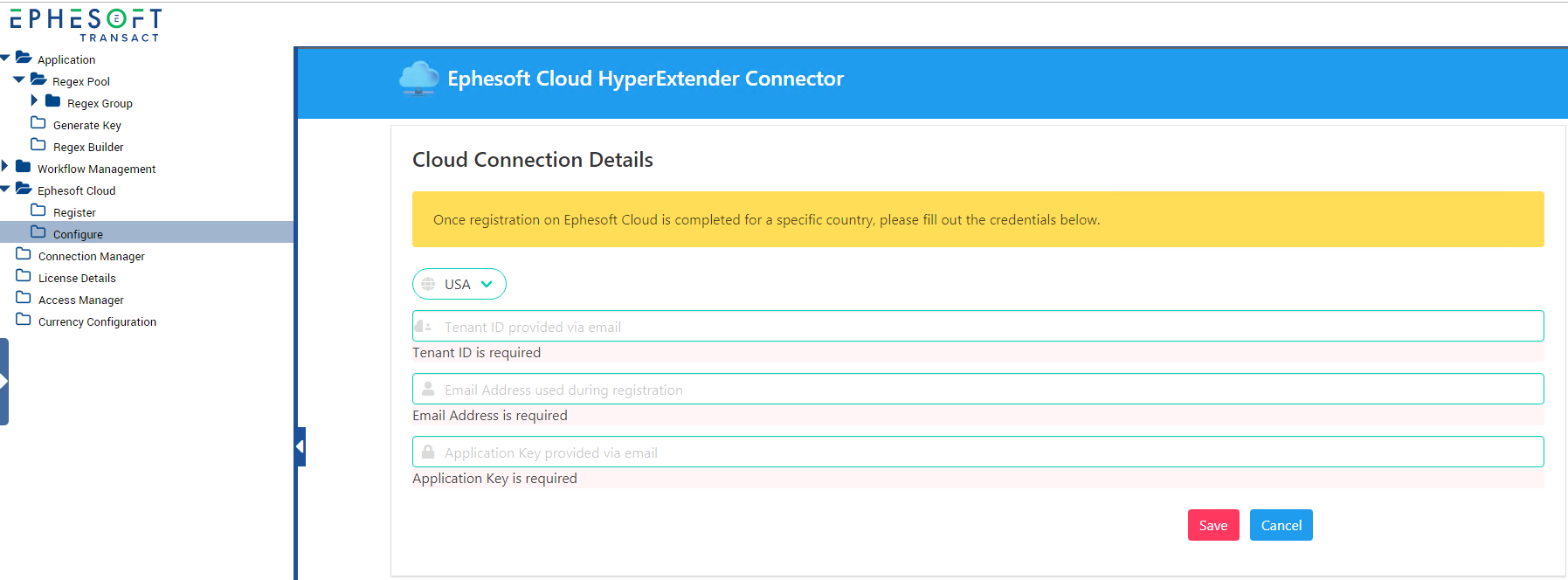Image resolution: width=1568 pixels, height=580 pixels.
Task: Open Access Manager
Action: 81,300
